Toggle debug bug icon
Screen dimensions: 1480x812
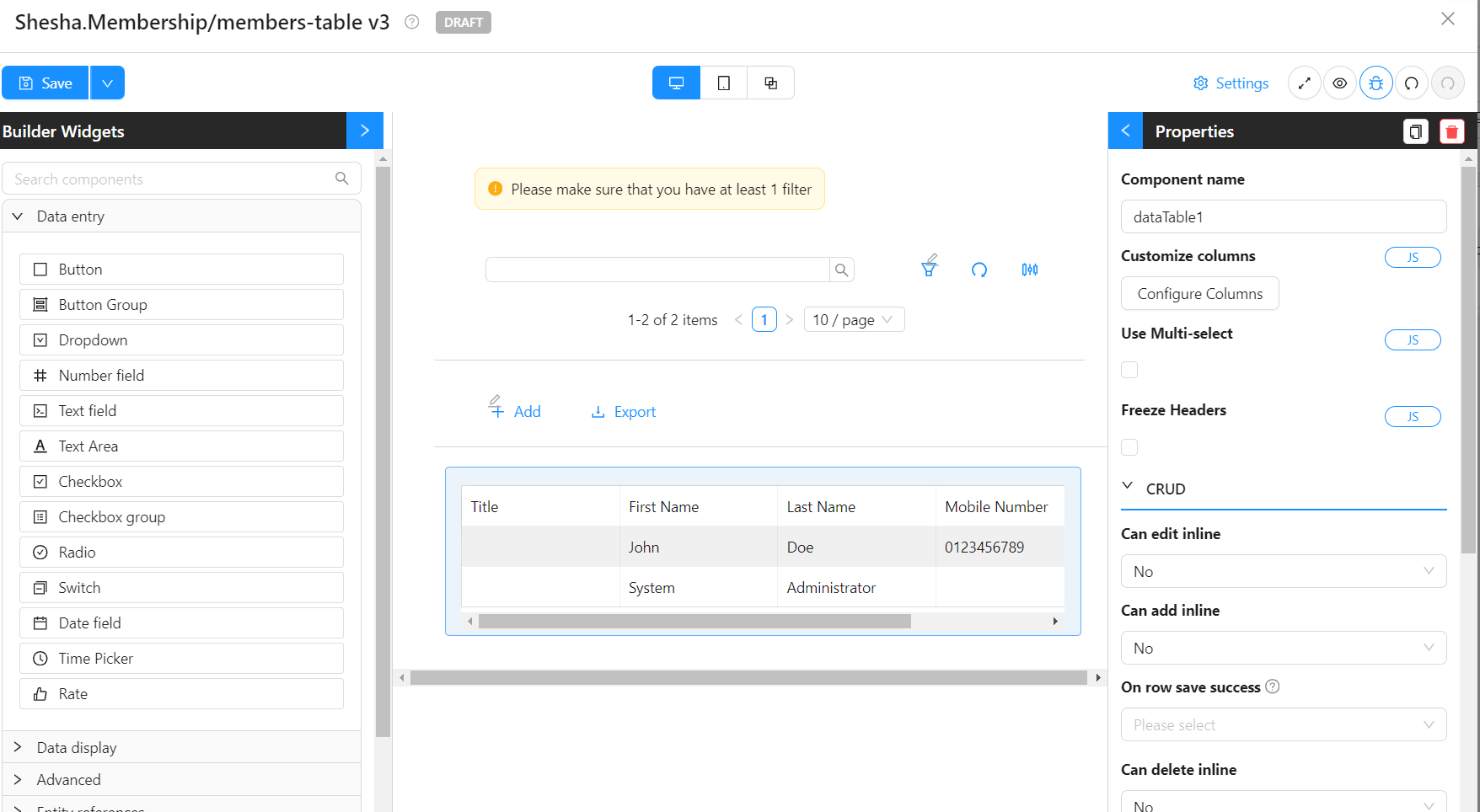pyautogui.click(x=1375, y=83)
